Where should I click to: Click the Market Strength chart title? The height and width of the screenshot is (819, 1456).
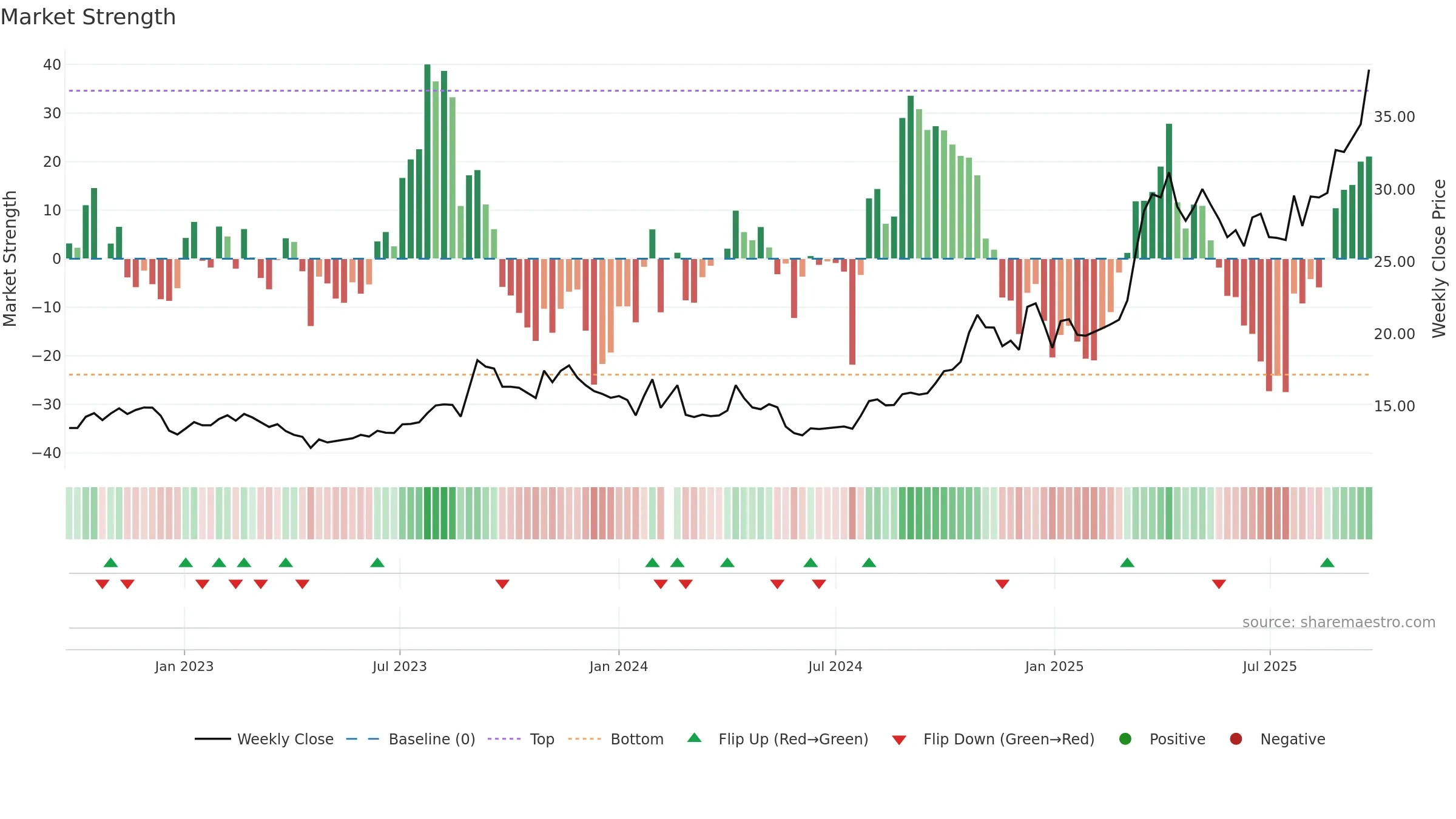[x=88, y=17]
